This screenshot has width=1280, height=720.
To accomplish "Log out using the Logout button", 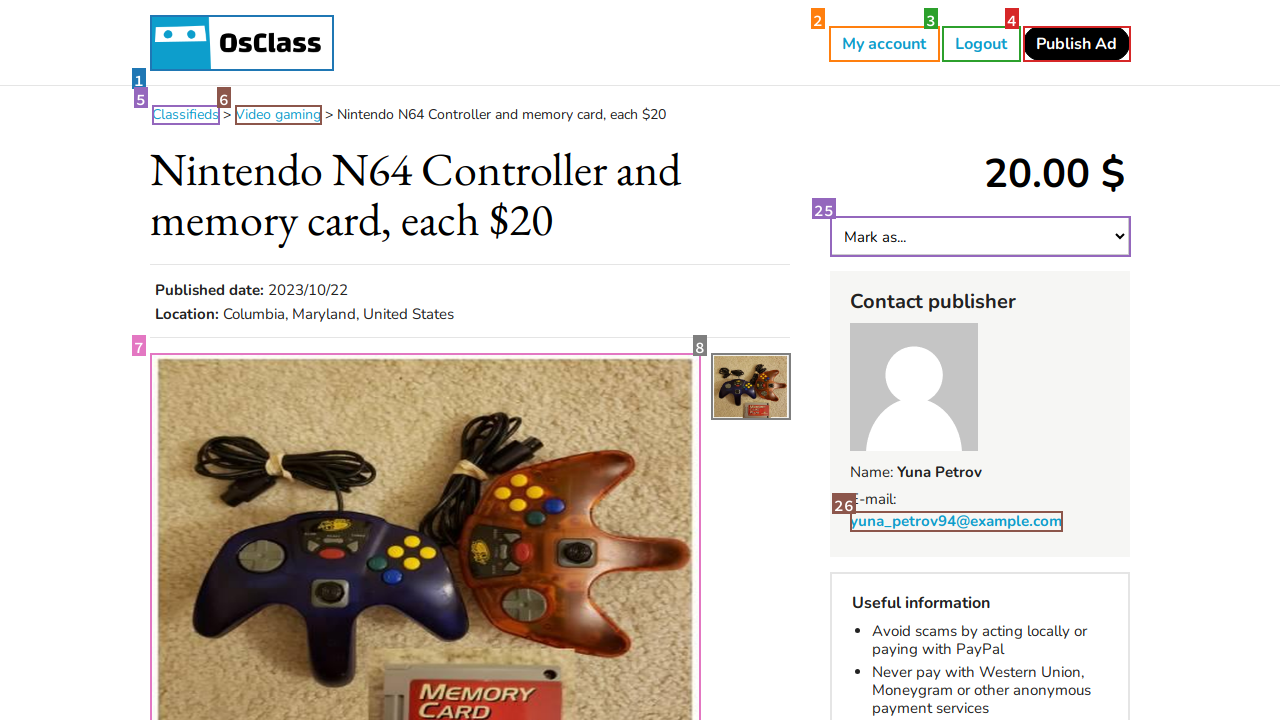I will click(981, 44).
